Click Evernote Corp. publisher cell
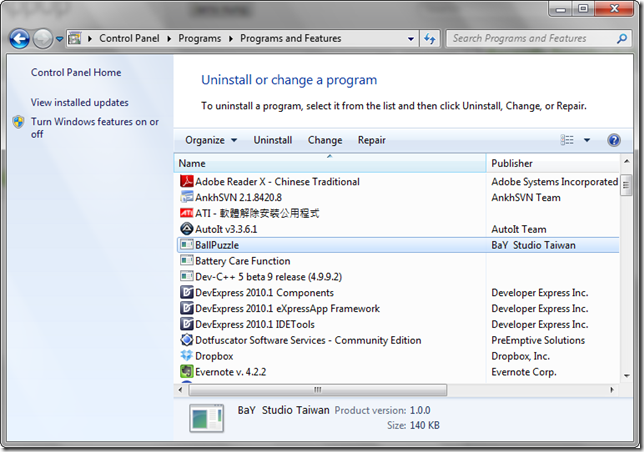Screen dimensions: 644x452 tap(524, 372)
